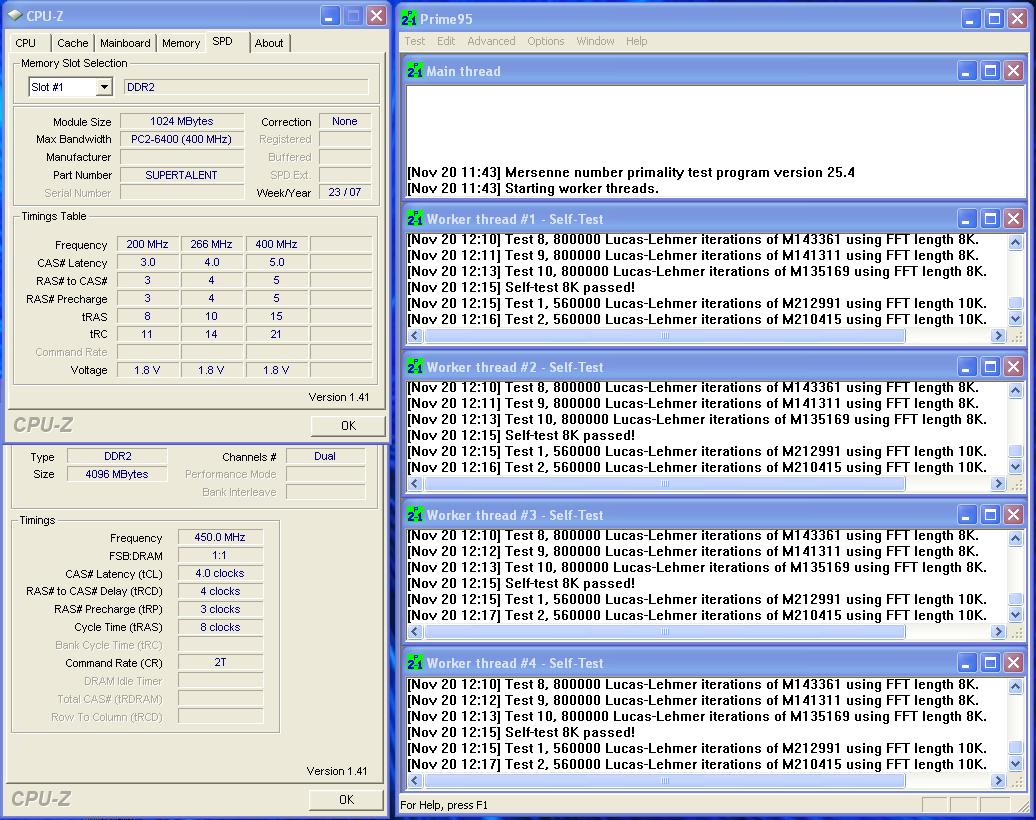1036x820 pixels.
Task: Click Worker thread #4 horizontal scrollbar thumb
Action: click(x=664, y=781)
